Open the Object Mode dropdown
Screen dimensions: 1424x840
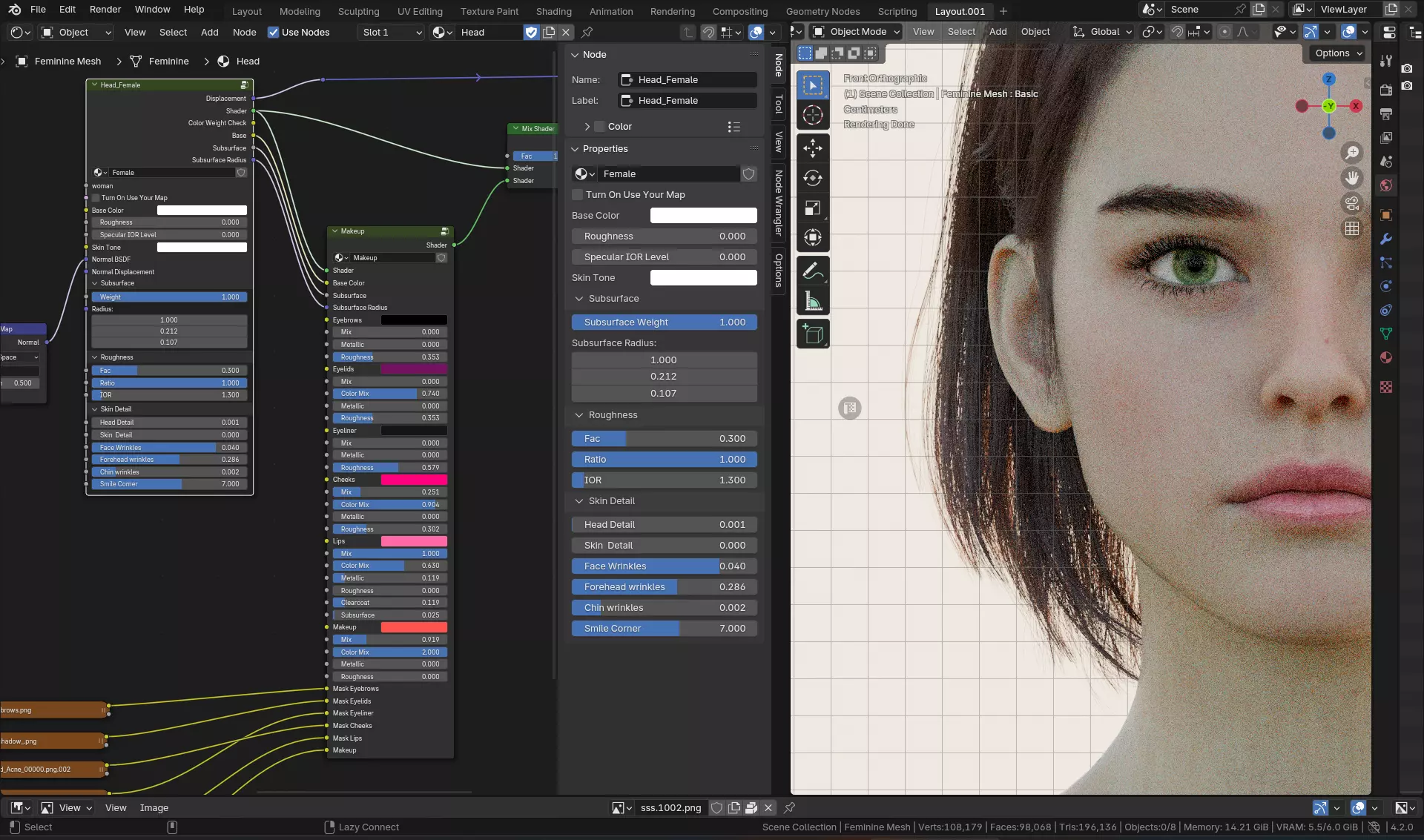coord(857,31)
